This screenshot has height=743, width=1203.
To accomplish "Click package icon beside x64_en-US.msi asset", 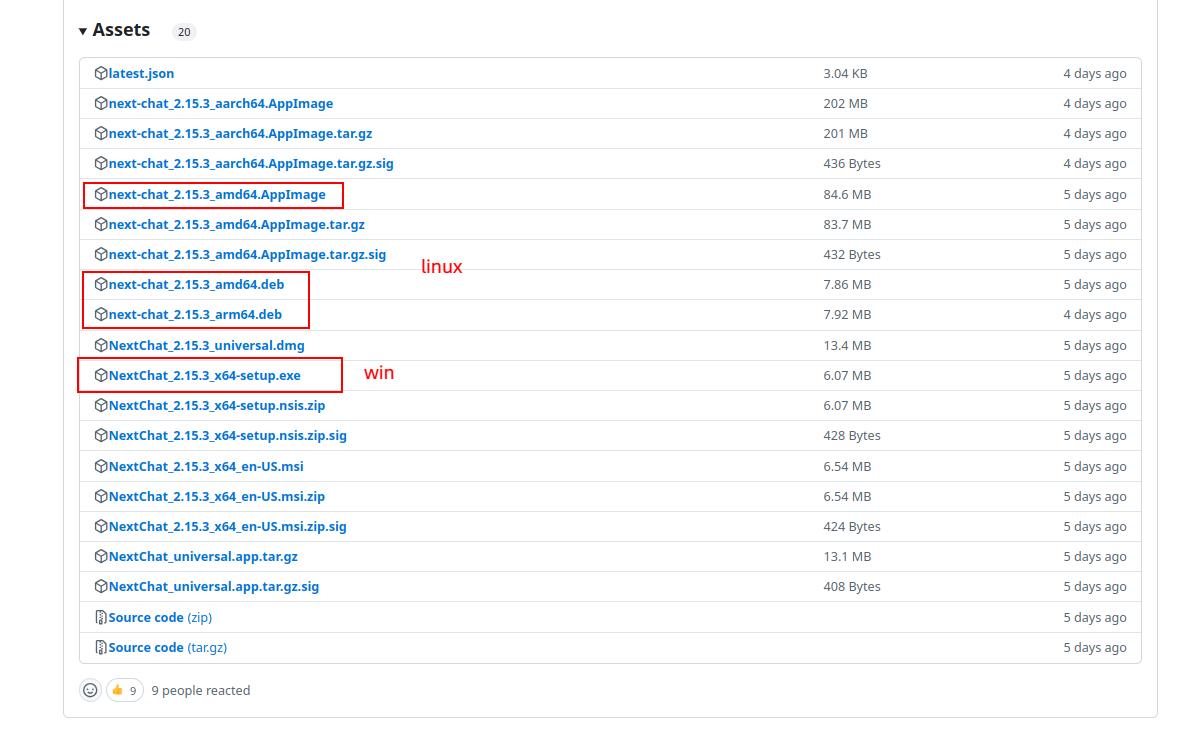I will coord(101,466).
